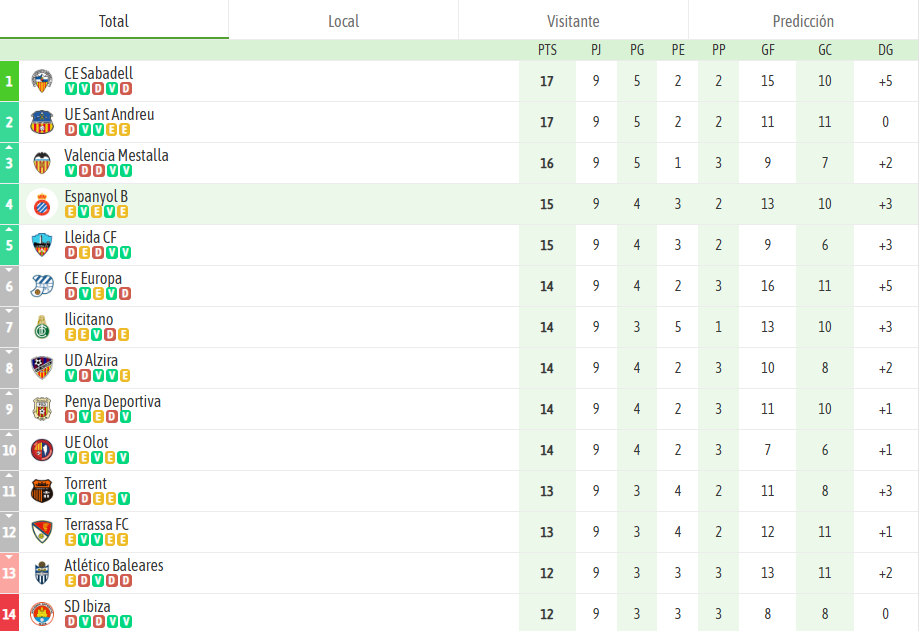Screen dimensions: 919x631
Task: Click the yellow E form badge next to Ilicitano
Action: [x=69, y=334]
